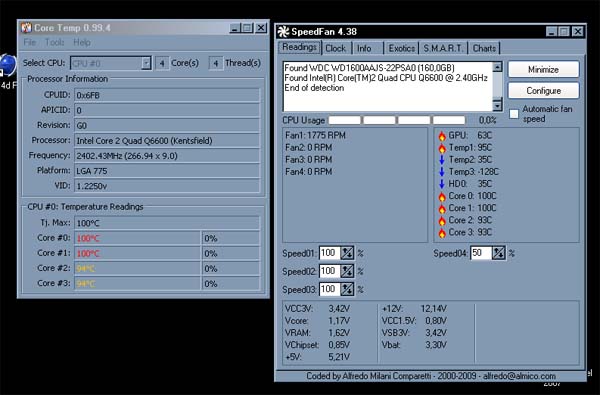Click the blue arrow icon beside Temp3
This screenshot has width=600, height=395.
point(442,172)
